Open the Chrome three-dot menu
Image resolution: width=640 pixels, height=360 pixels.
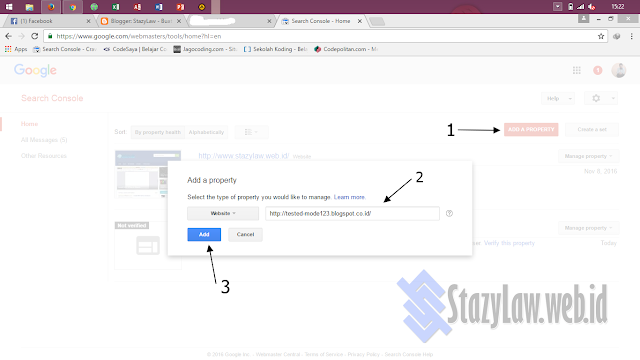631,36
